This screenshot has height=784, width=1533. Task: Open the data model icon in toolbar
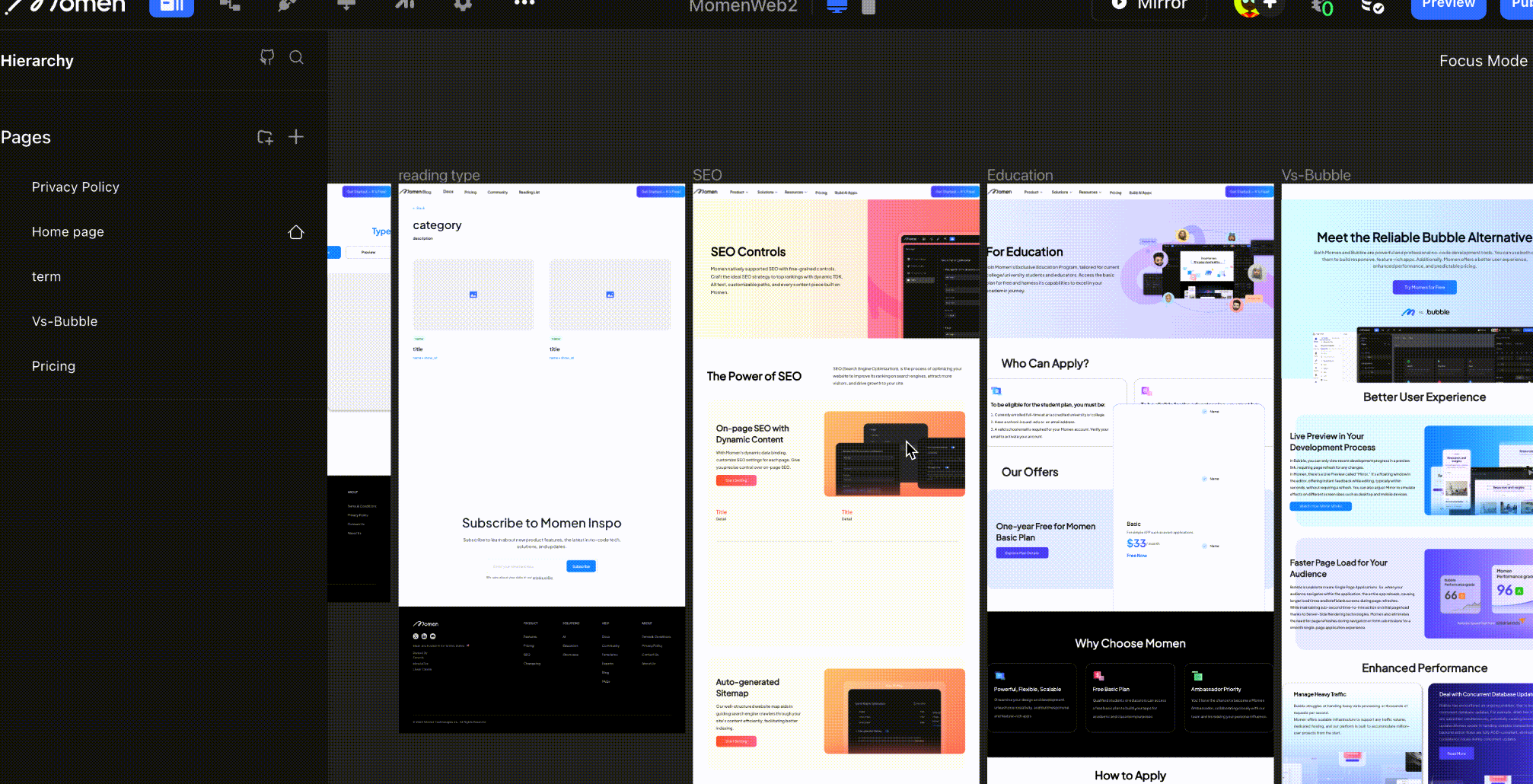pyautogui.click(x=230, y=5)
